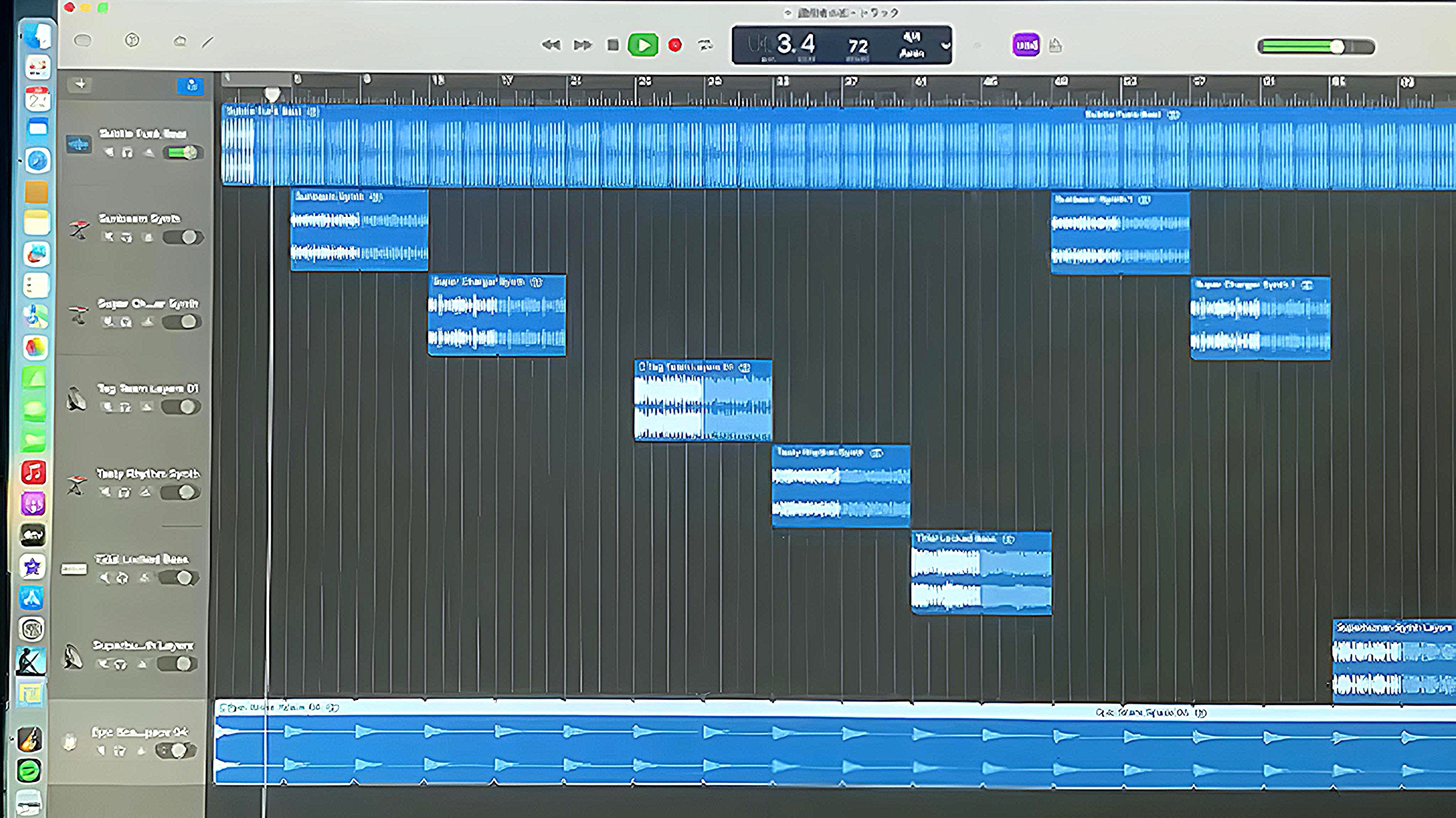The image size is (1456, 818).
Task: Solo the Subtle Funk Beat track
Action: coord(128,152)
